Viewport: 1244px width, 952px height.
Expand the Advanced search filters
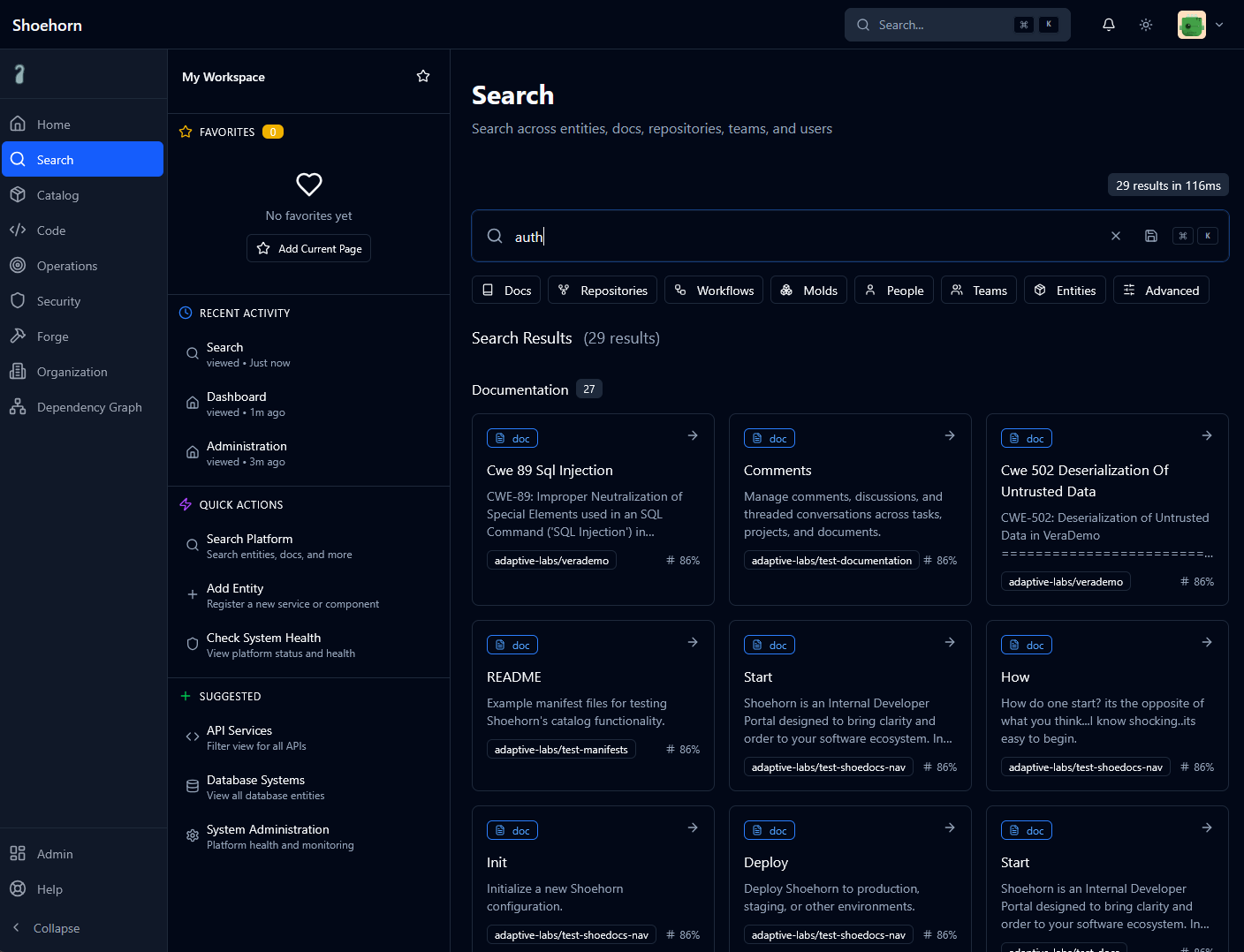point(1161,291)
